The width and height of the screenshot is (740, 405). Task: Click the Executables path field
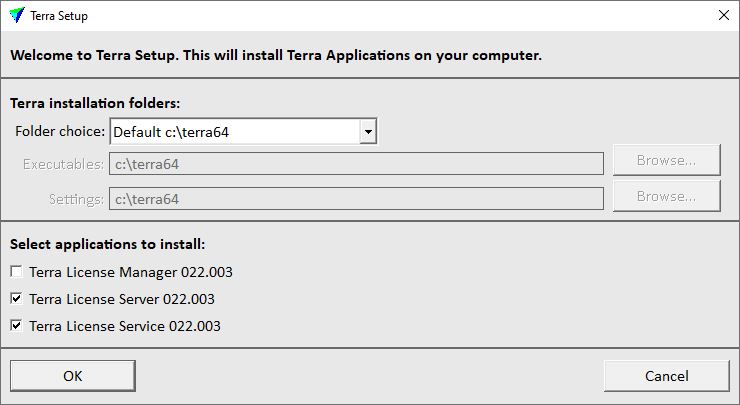356,164
